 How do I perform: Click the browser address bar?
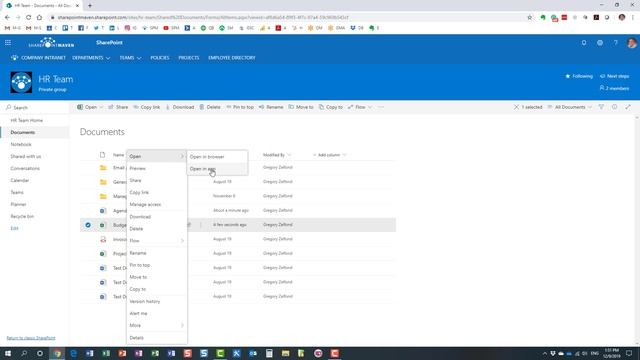coord(286,18)
